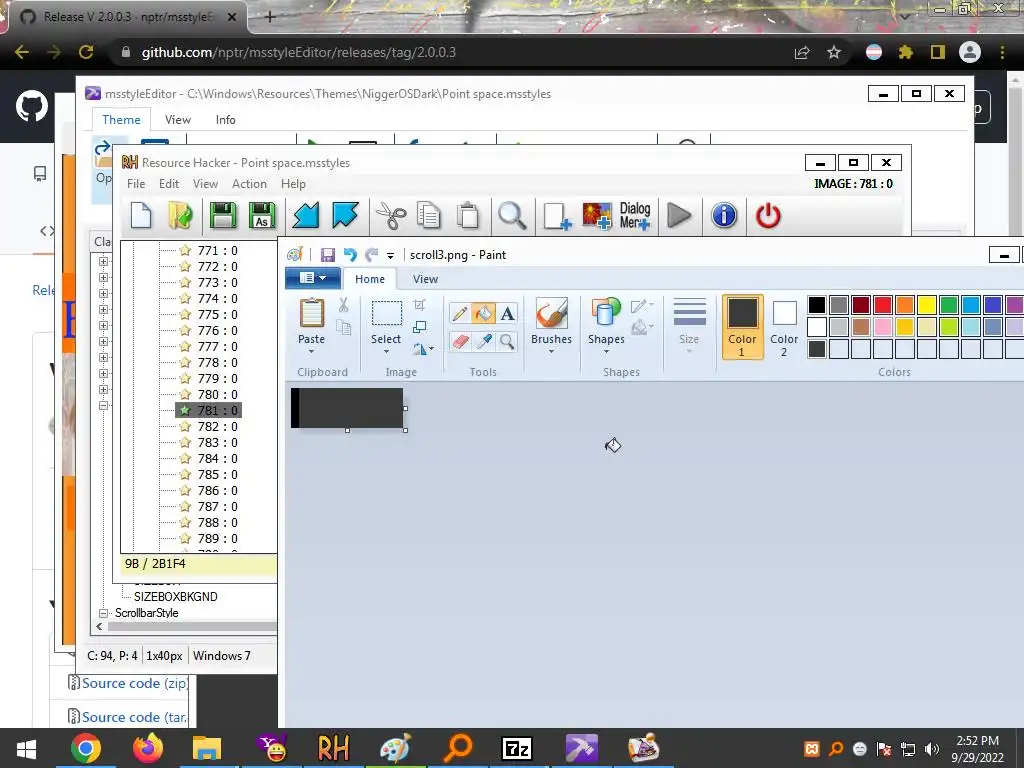Click Open file folder icon in Resource Hacker
The width and height of the screenshot is (1024, 768).
[x=180, y=216]
